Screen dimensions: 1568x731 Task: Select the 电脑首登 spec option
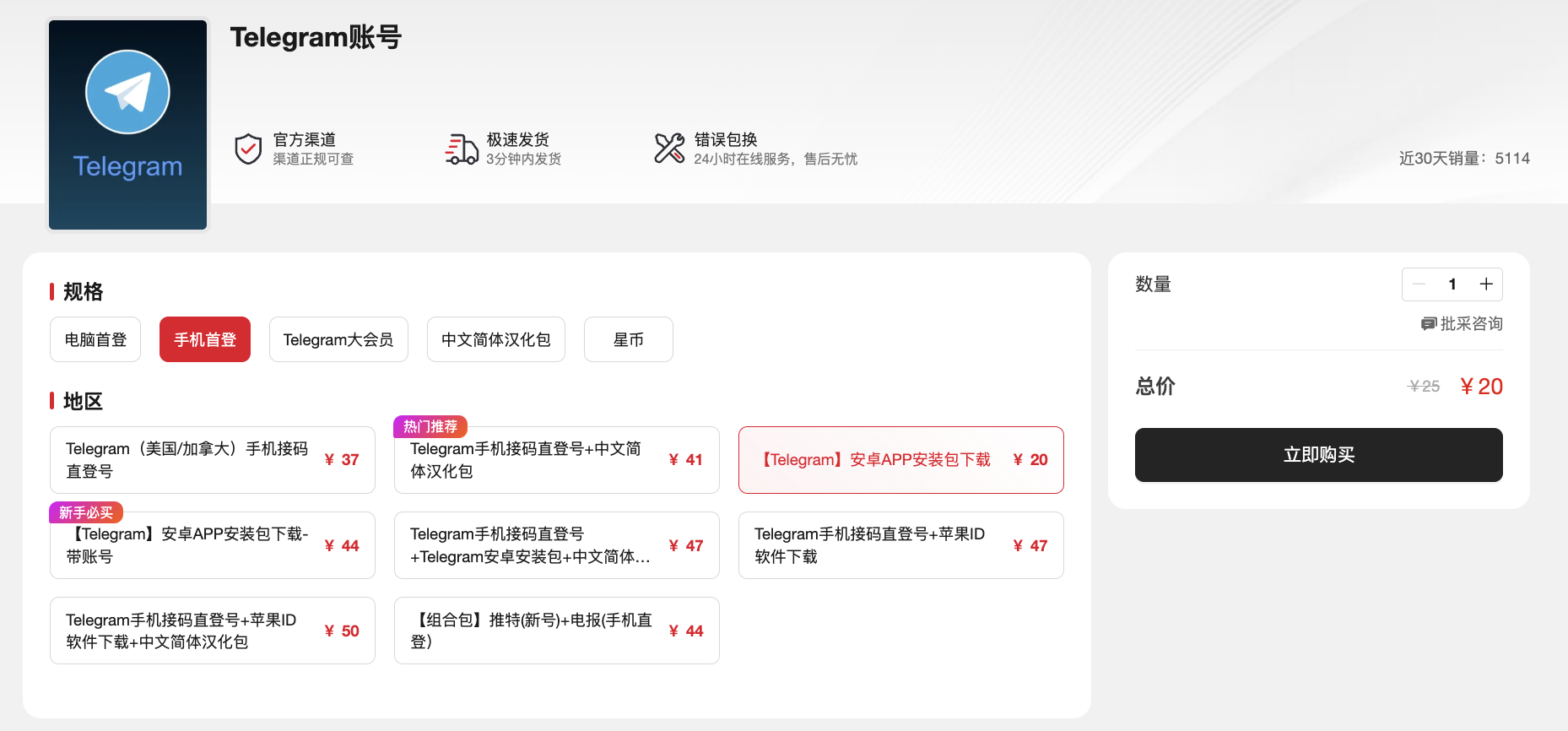point(95,339)
